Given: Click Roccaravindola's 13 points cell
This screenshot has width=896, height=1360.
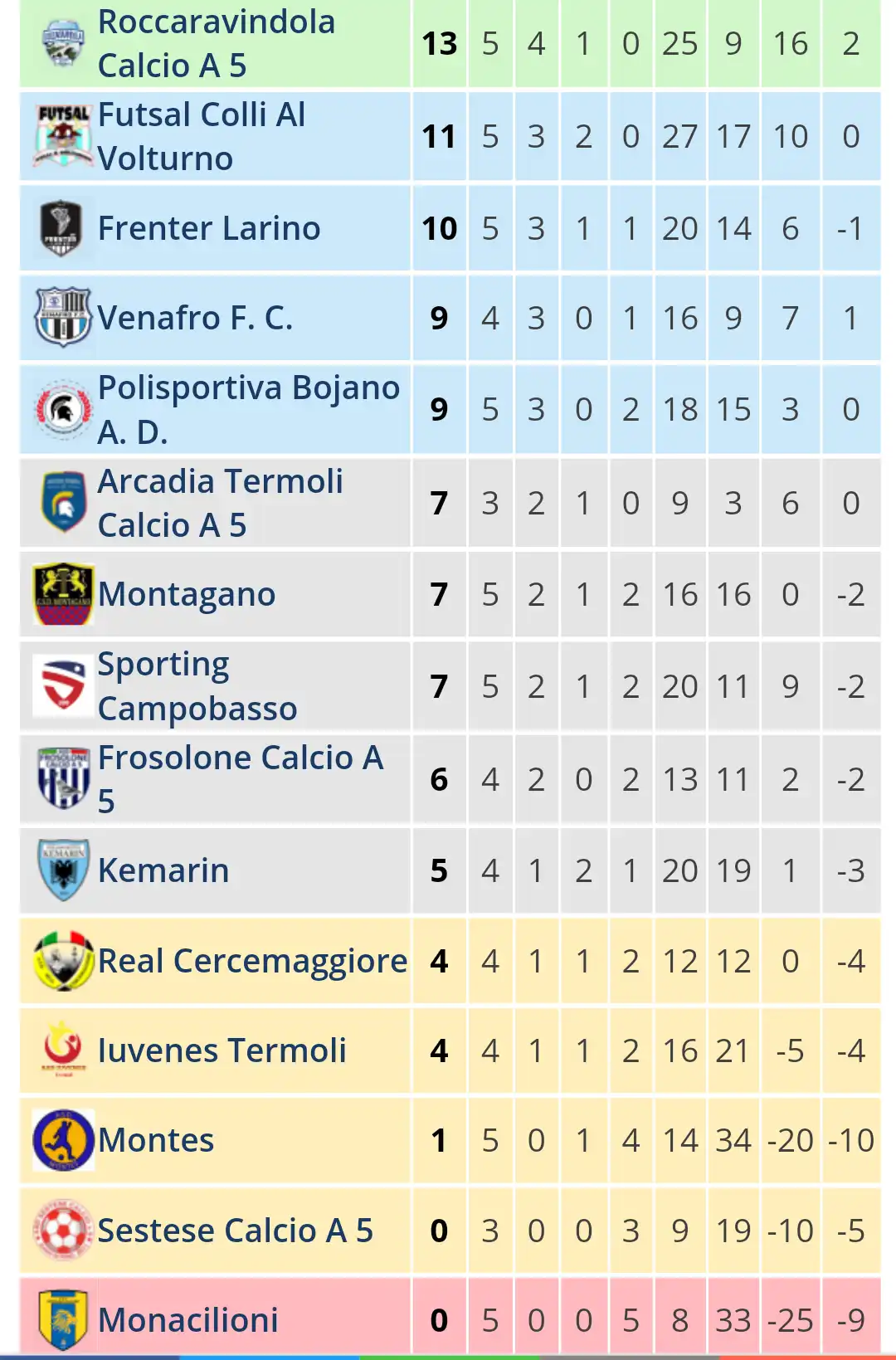Looking at the screenshot, I should pyautogui.click(x=440, y=43).
